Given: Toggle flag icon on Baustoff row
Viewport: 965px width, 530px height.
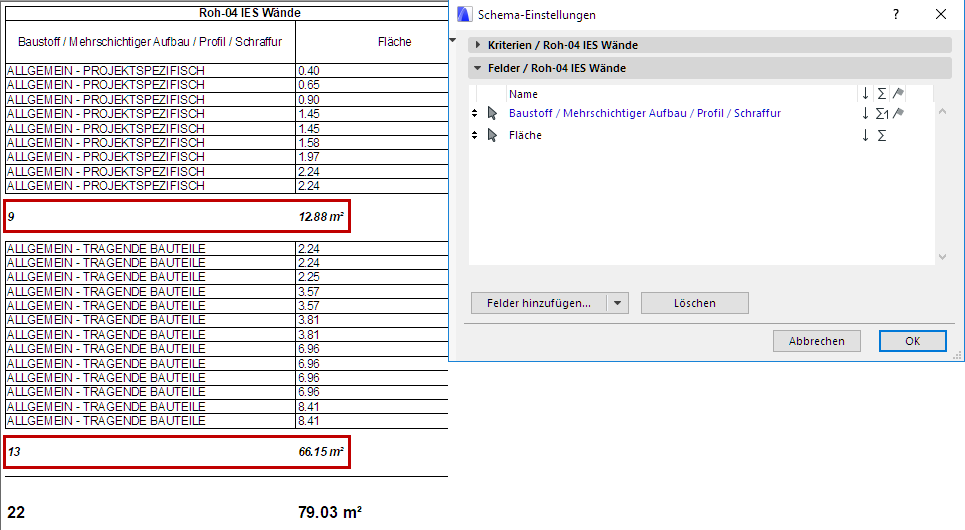Looking at the screenshot, I should (899, 113).
